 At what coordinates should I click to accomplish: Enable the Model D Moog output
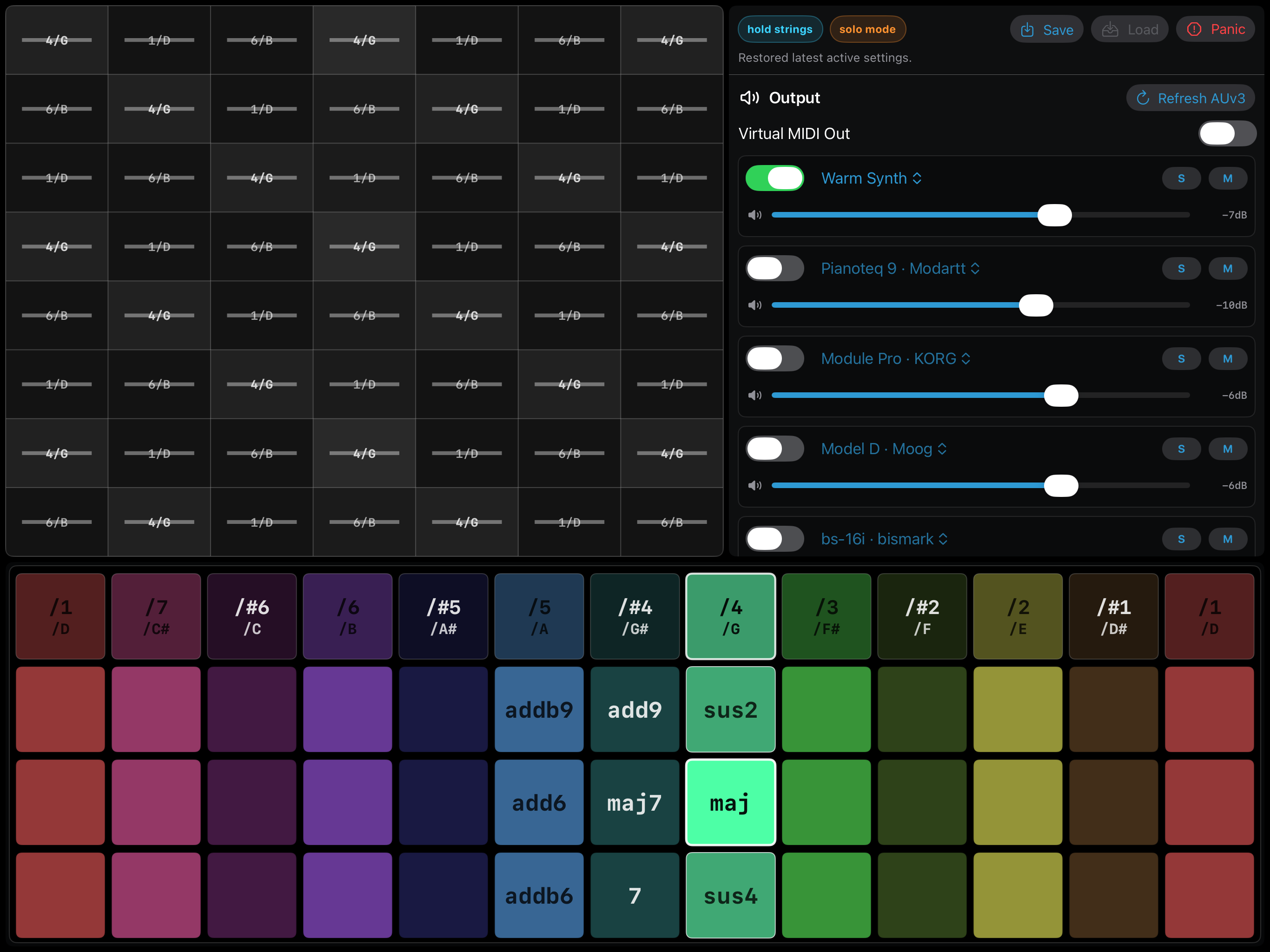click(x=774, y=449)
